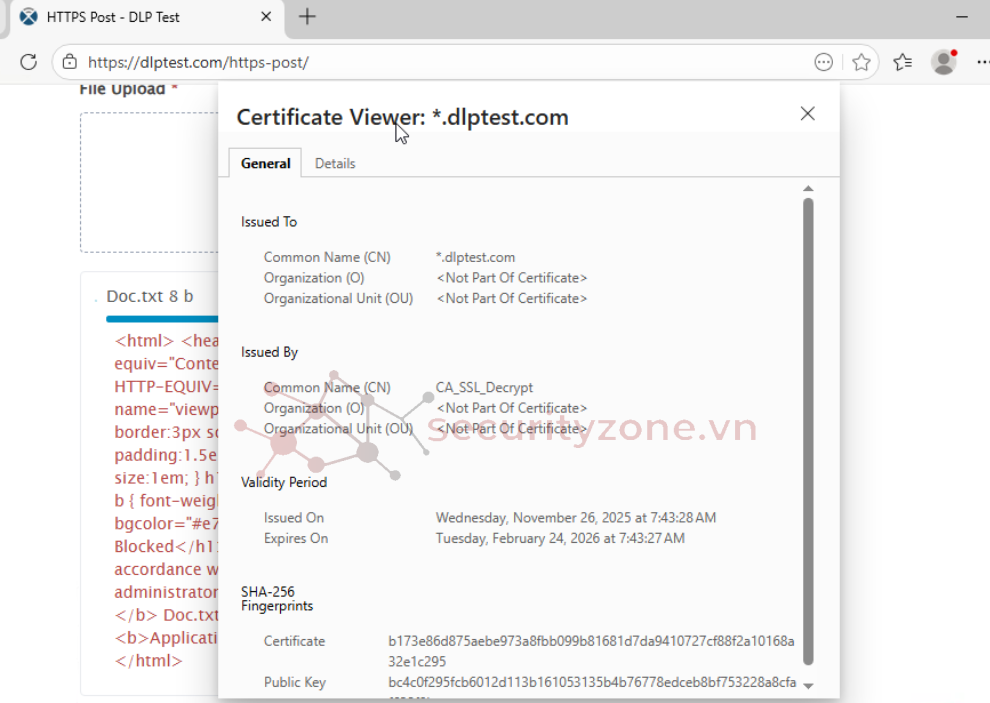This screenshot has width=990, height=703.
Task: Click the page reload icon
Action: tap(28, 62)
